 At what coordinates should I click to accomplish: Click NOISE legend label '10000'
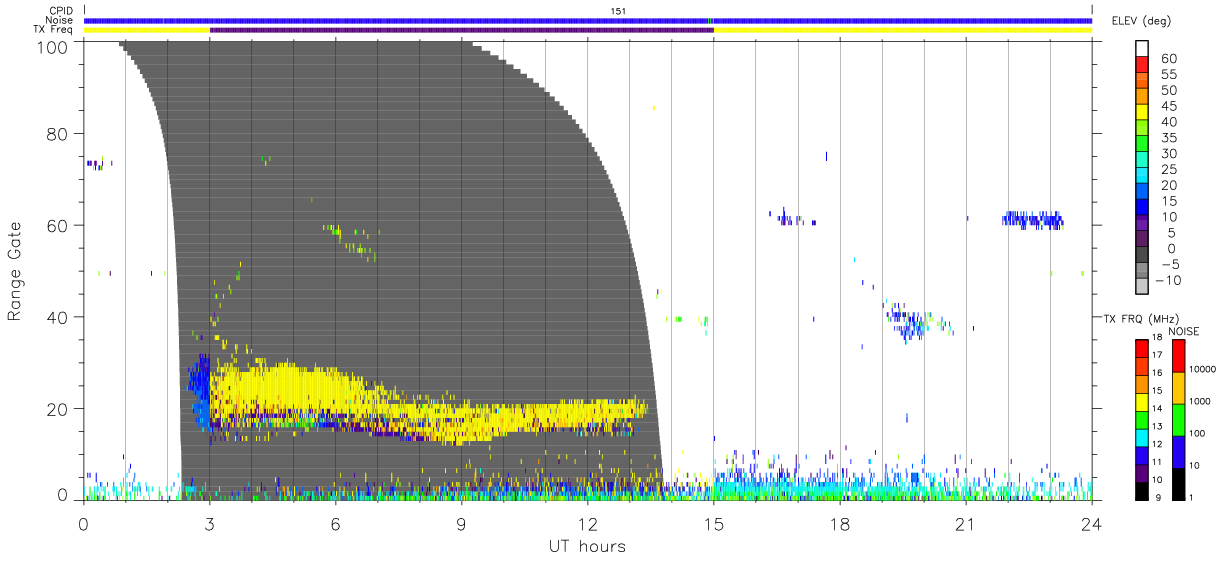click(x=1202, y=369)
